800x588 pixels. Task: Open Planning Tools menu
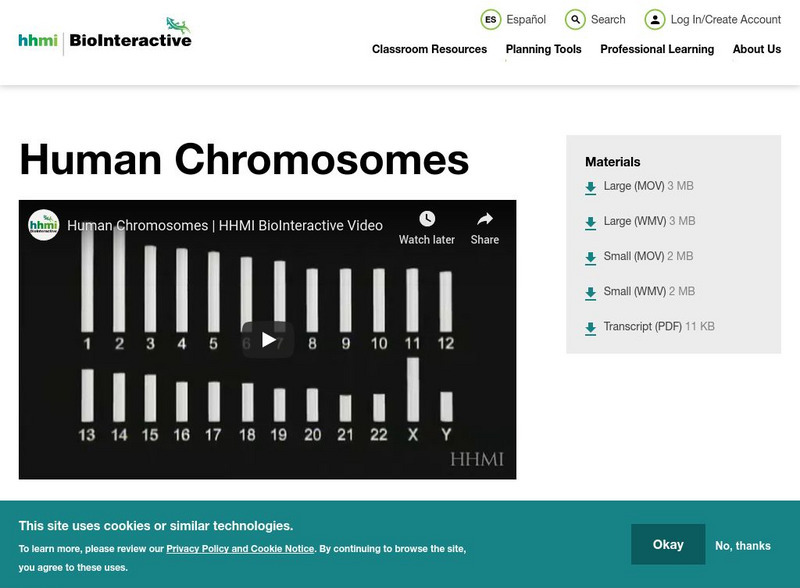[543, 49]
